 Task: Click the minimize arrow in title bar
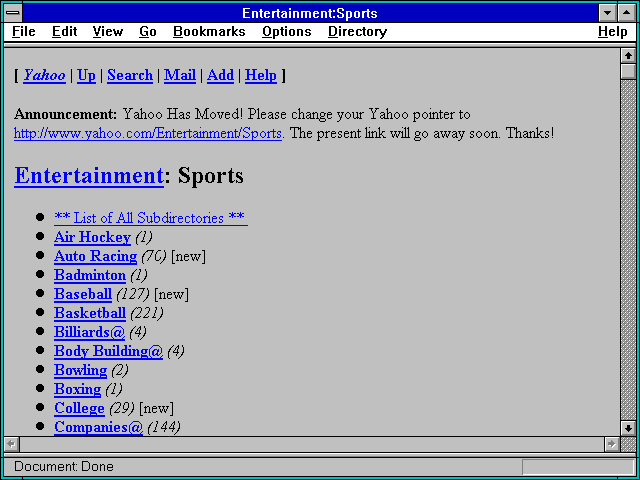tap(607, 13)
